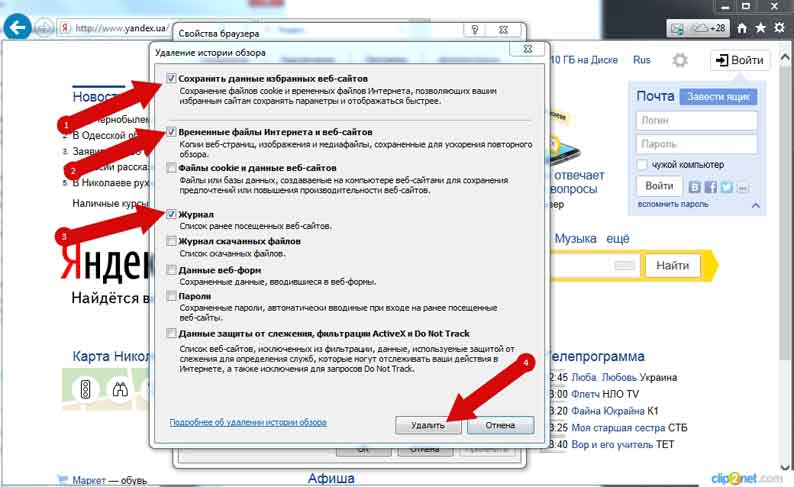Open Телепрограмма heading link
The width and height of the screenshot is (794, 487).
pos(598,356)
